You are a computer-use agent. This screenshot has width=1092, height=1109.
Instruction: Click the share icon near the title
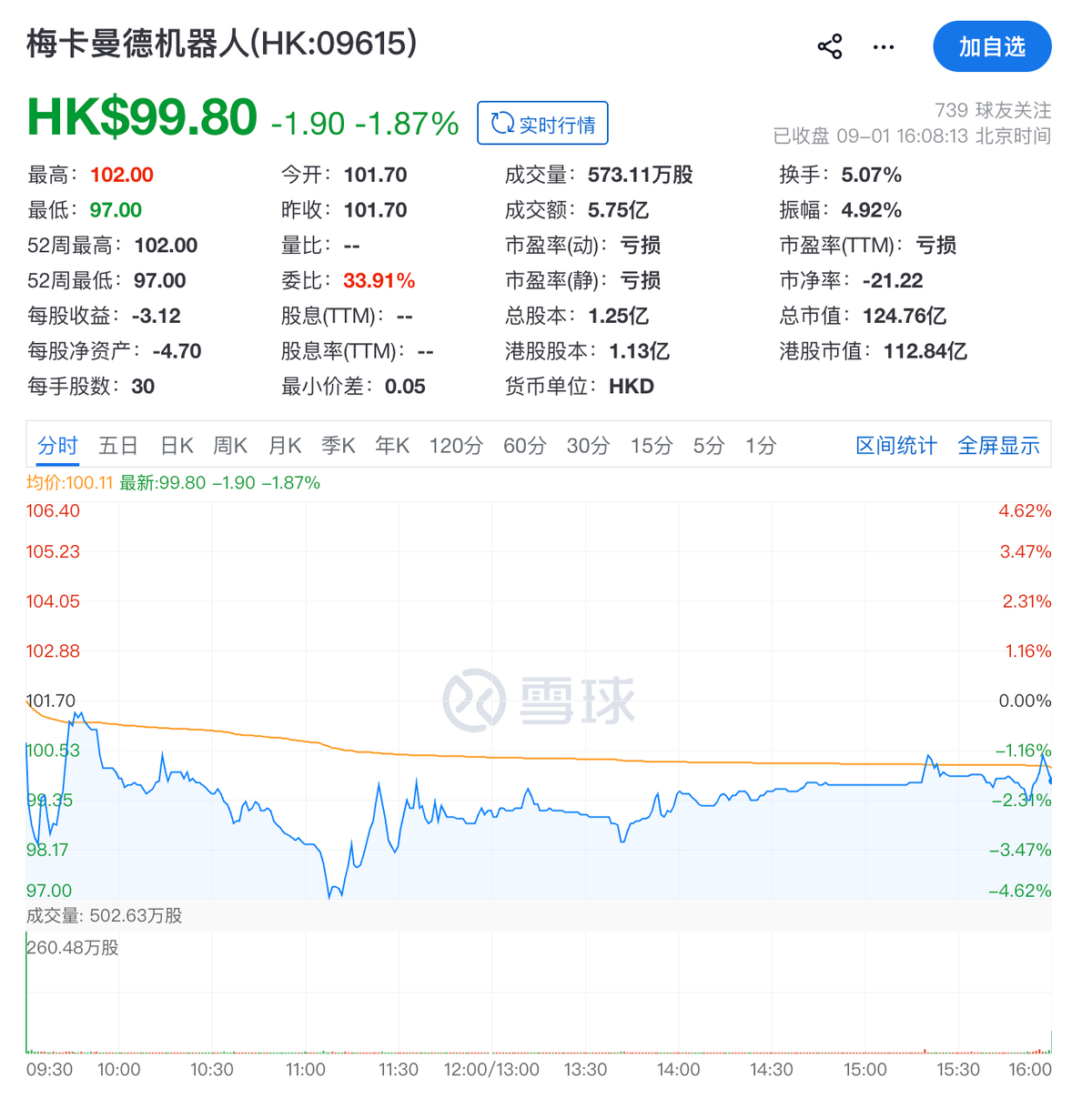[x=829, y=46]
